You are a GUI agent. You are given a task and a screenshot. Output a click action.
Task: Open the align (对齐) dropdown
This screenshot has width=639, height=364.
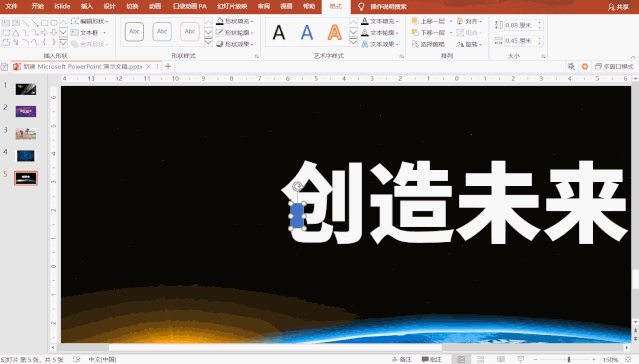coord(469,21)
